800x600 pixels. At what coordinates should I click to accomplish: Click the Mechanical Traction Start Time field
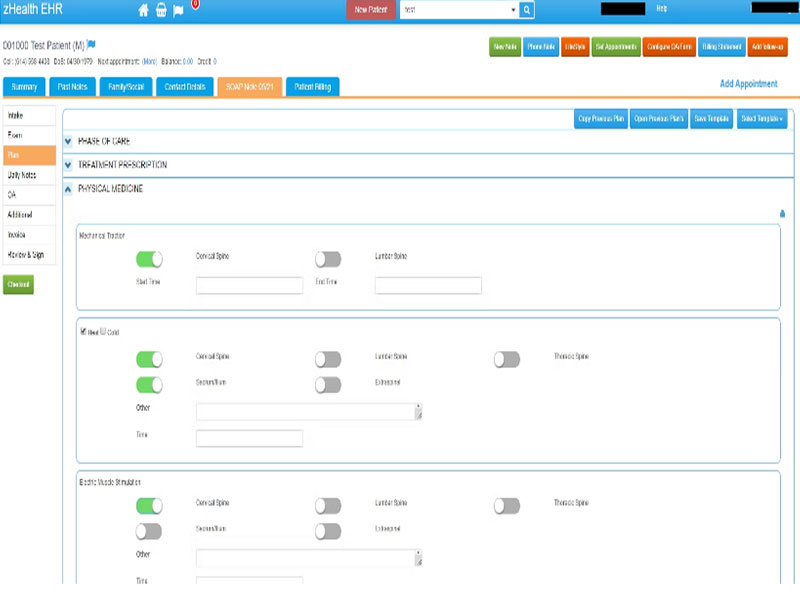(249, 286)
